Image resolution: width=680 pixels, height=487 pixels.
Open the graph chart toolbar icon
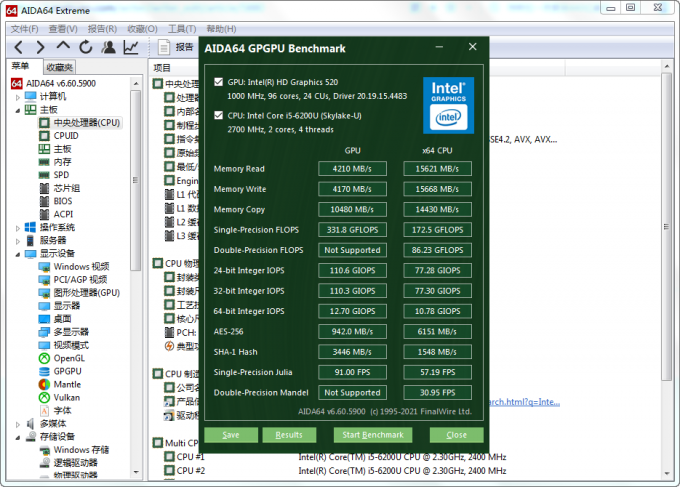point(131,47)
